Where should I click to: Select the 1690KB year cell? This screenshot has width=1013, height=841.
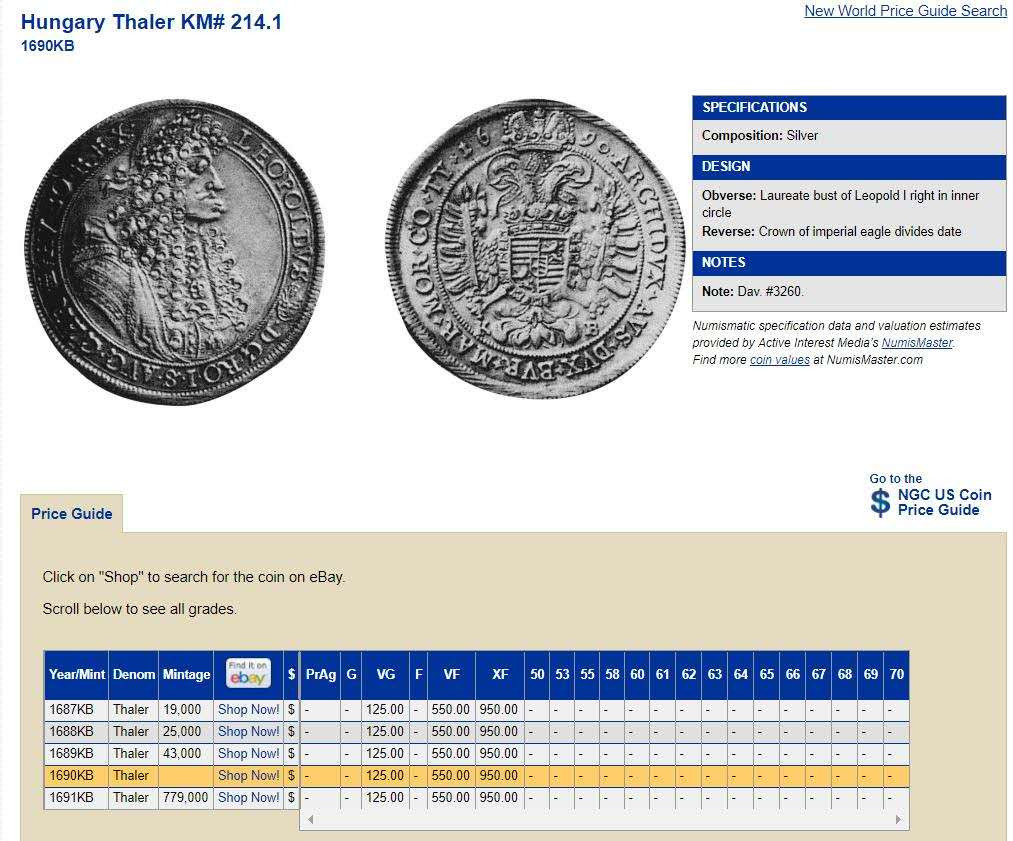(x=71, y=775)
